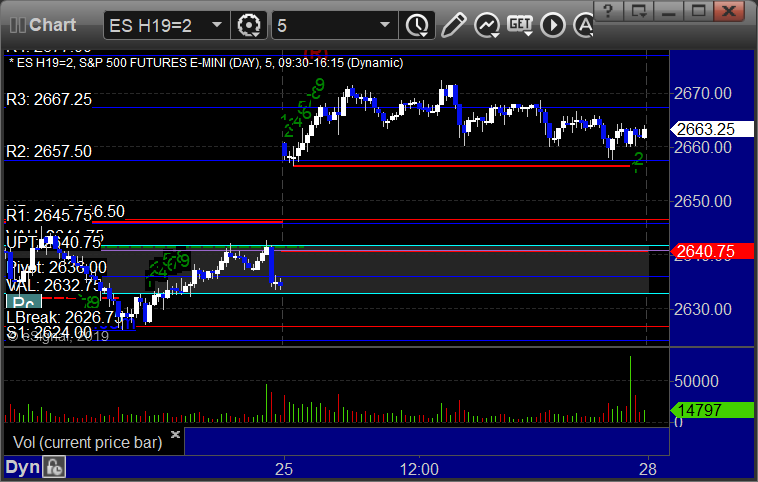
Task: Click the 2630.00 price axis label
Action: point(702,309)
